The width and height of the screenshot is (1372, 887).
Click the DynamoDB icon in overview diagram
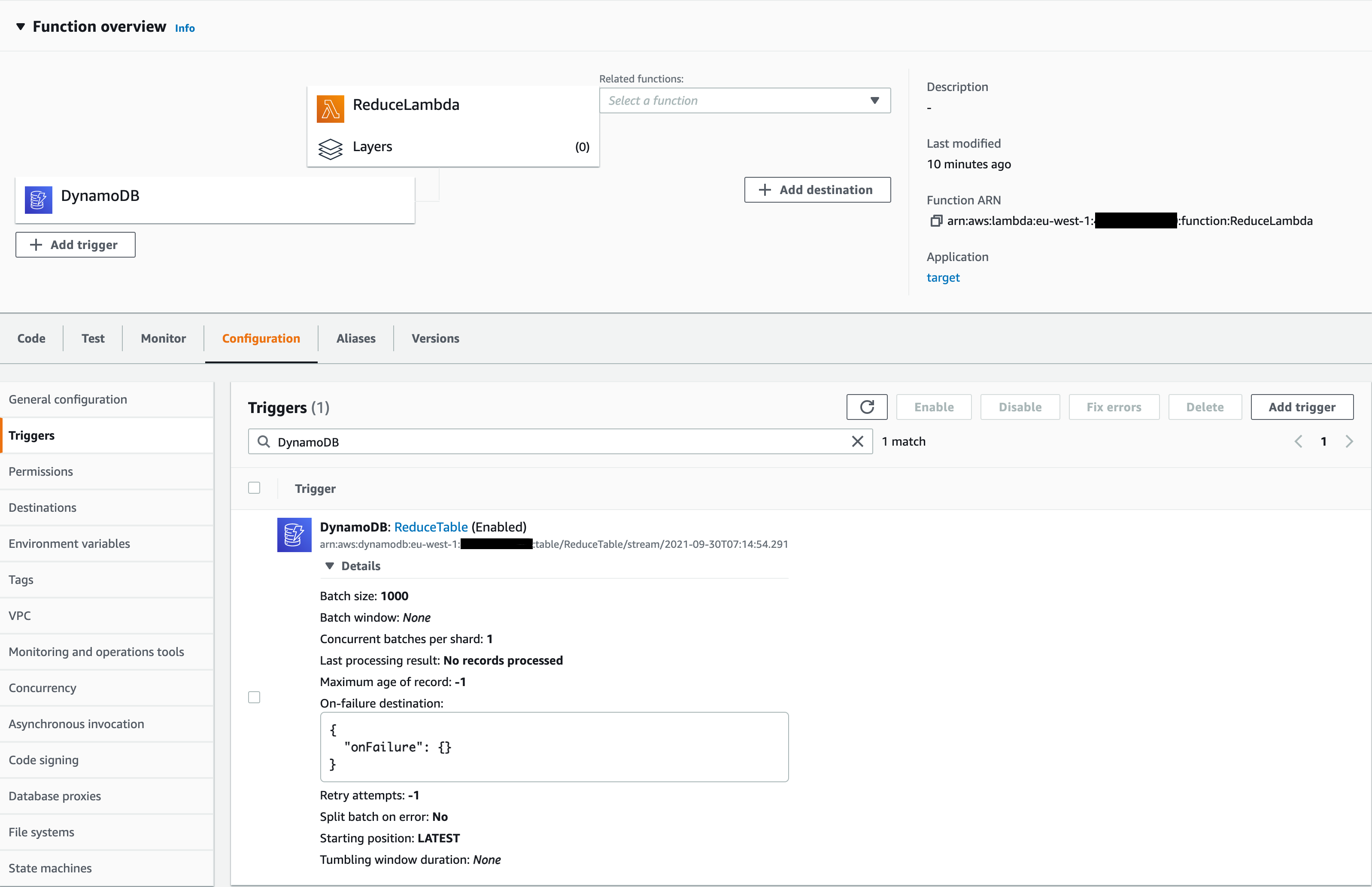pyautogui.click(x=39, y=200)
